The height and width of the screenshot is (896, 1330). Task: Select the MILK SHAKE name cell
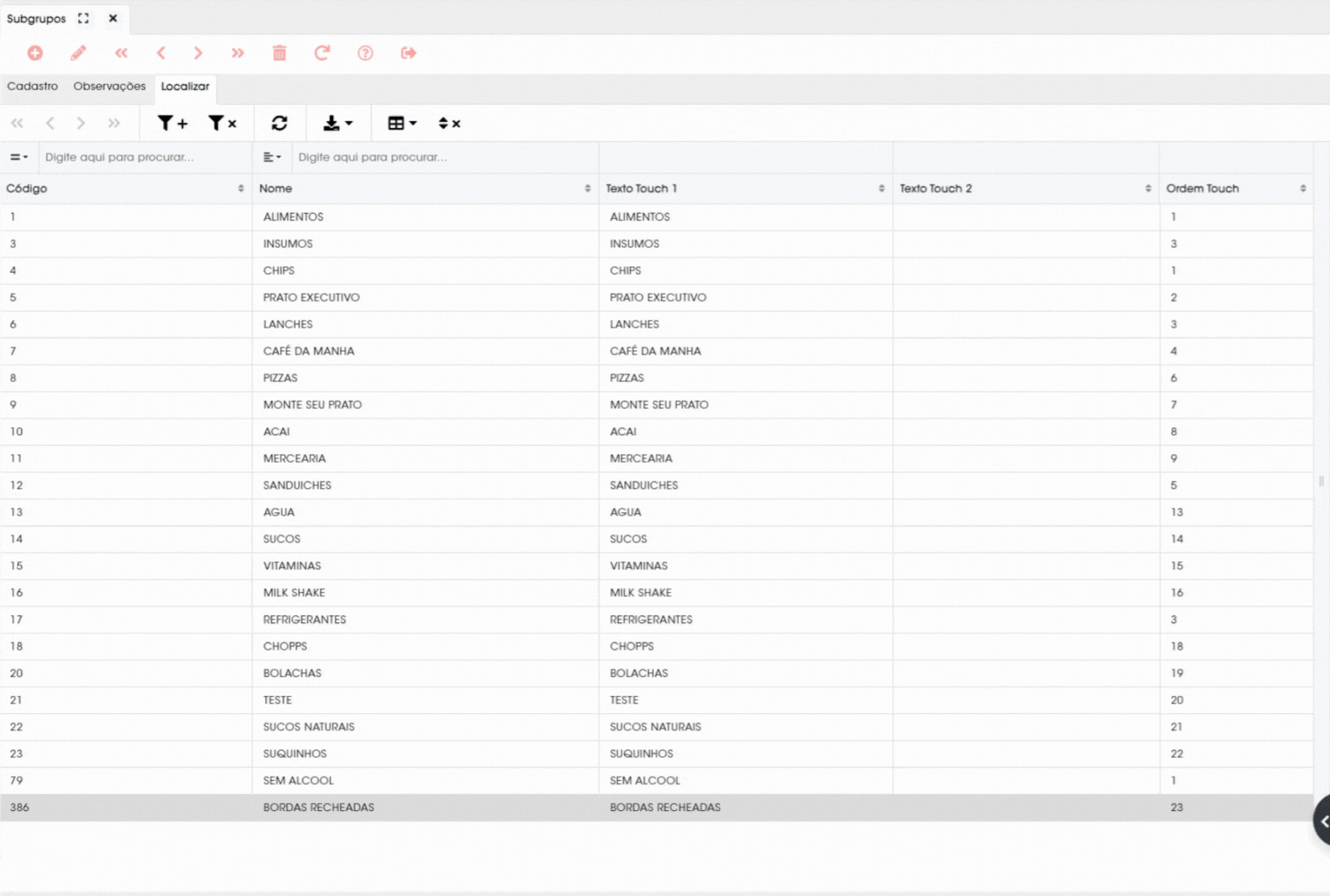(425, 593)
